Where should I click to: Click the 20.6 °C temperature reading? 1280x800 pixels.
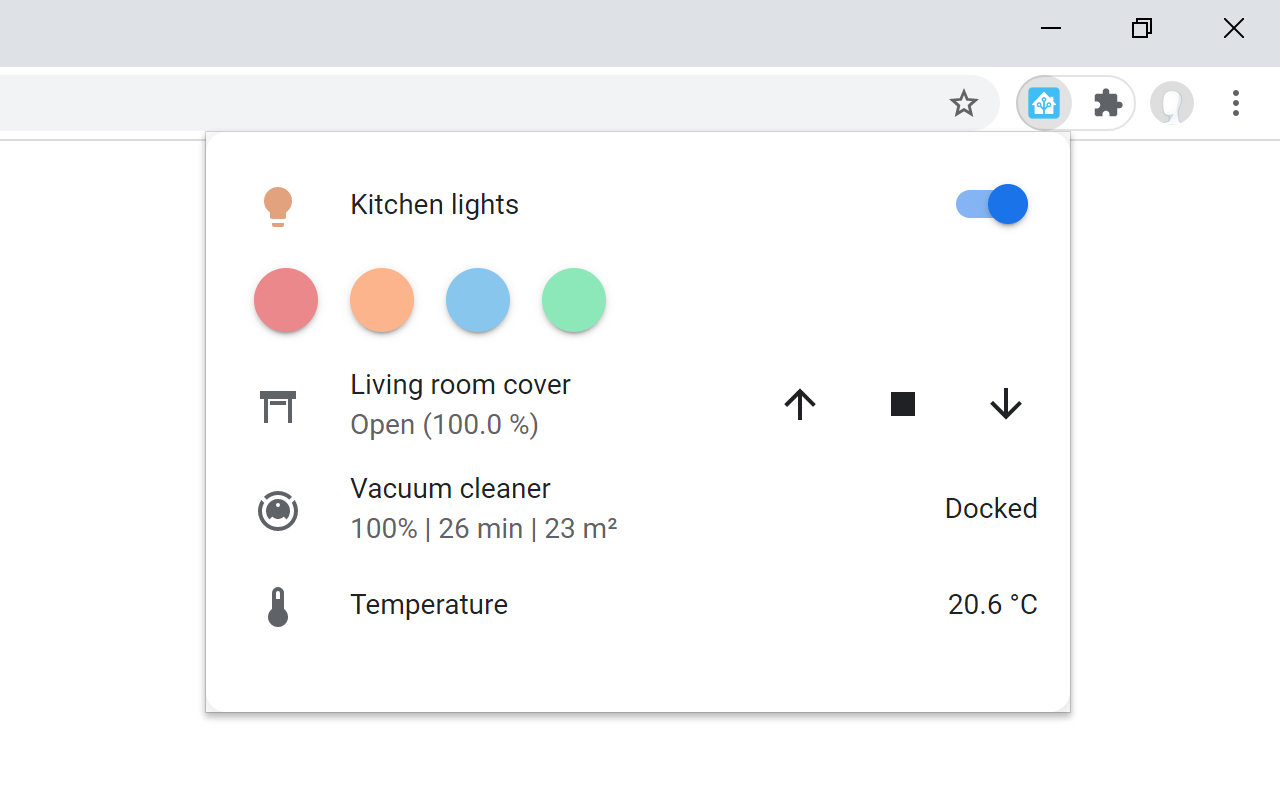pos(992,604)
